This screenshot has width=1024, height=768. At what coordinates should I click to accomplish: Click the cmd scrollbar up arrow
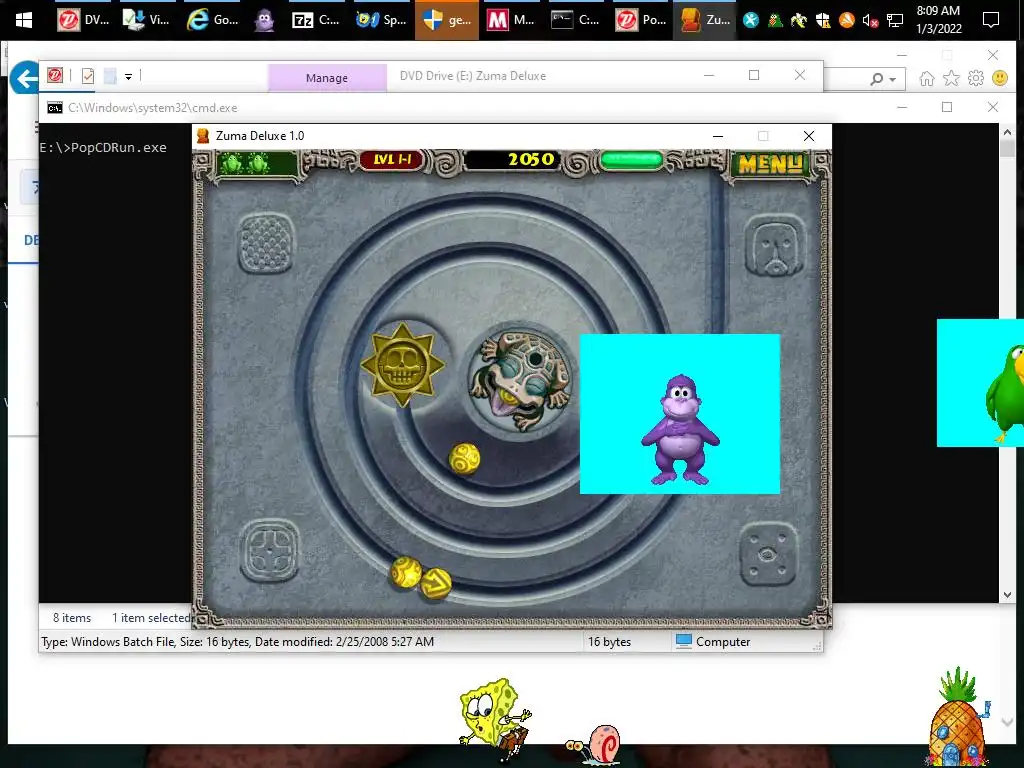click(1006, 132)
